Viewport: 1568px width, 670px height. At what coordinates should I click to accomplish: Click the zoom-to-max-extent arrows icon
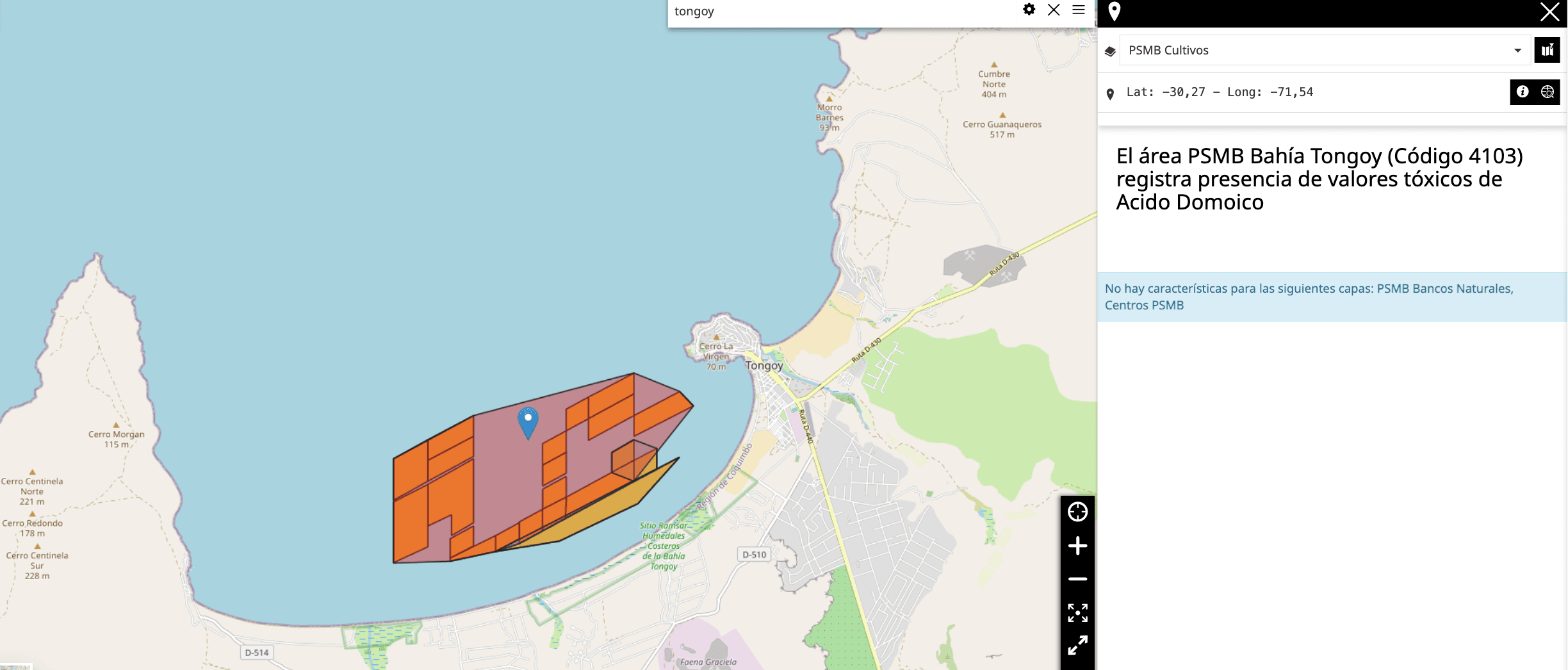1077,612
